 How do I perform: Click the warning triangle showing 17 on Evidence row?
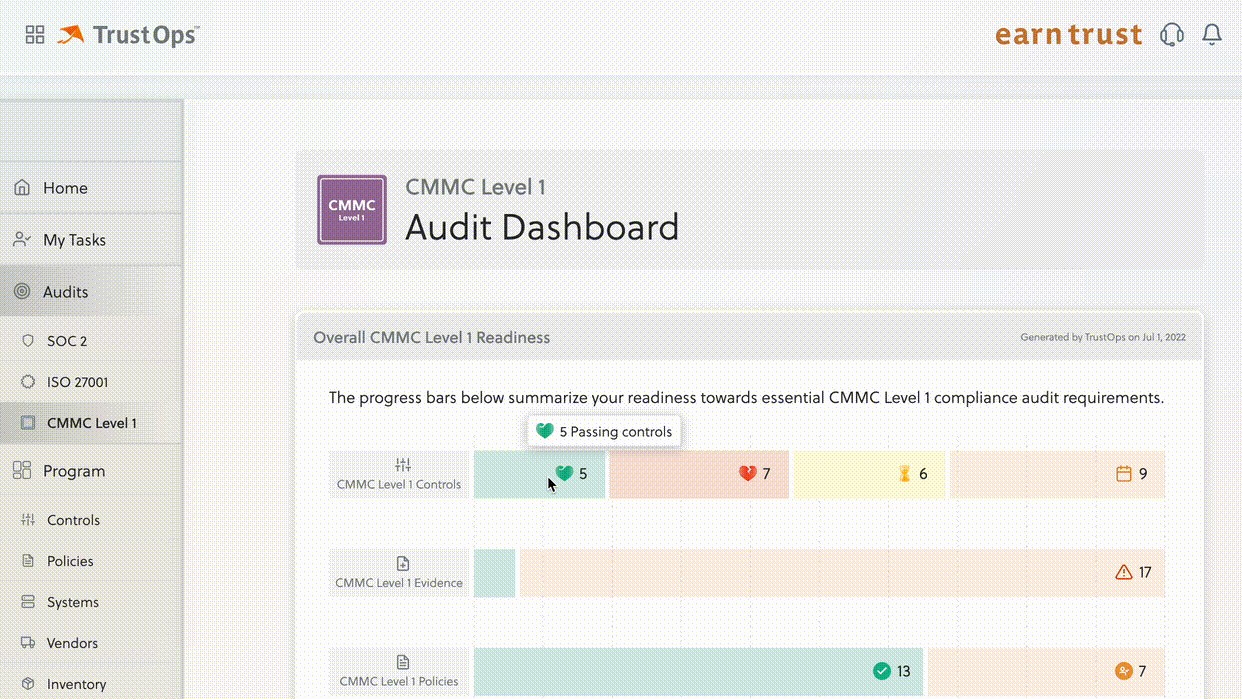click(x=1123, y=572)
